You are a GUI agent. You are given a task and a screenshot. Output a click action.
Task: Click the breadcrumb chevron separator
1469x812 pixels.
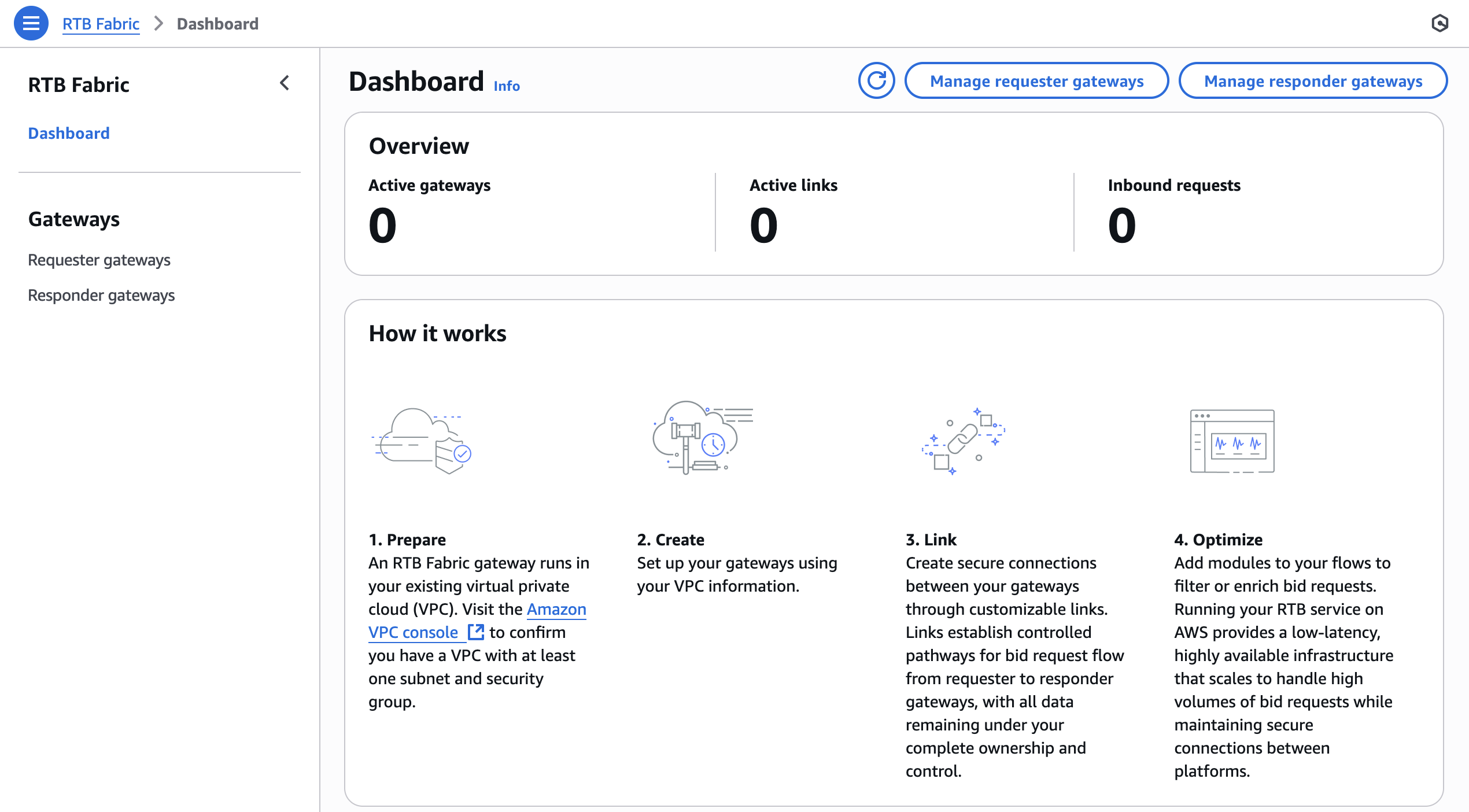pyautogui.click(x=158, y=24)
